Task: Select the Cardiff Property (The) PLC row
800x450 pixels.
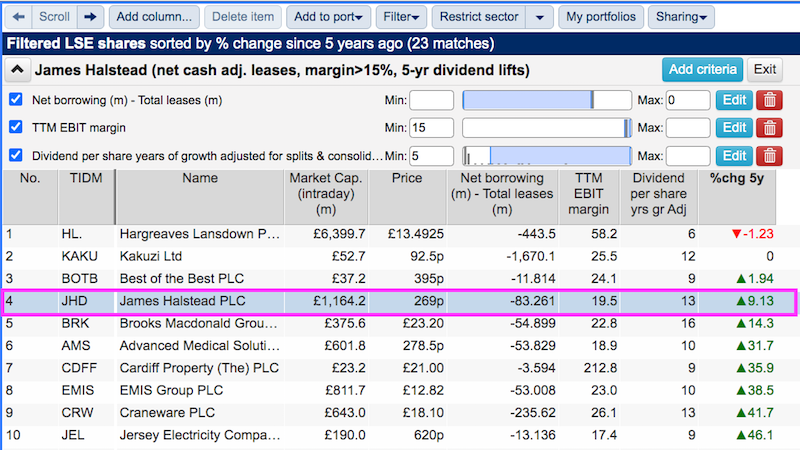Action: point(199,368)
